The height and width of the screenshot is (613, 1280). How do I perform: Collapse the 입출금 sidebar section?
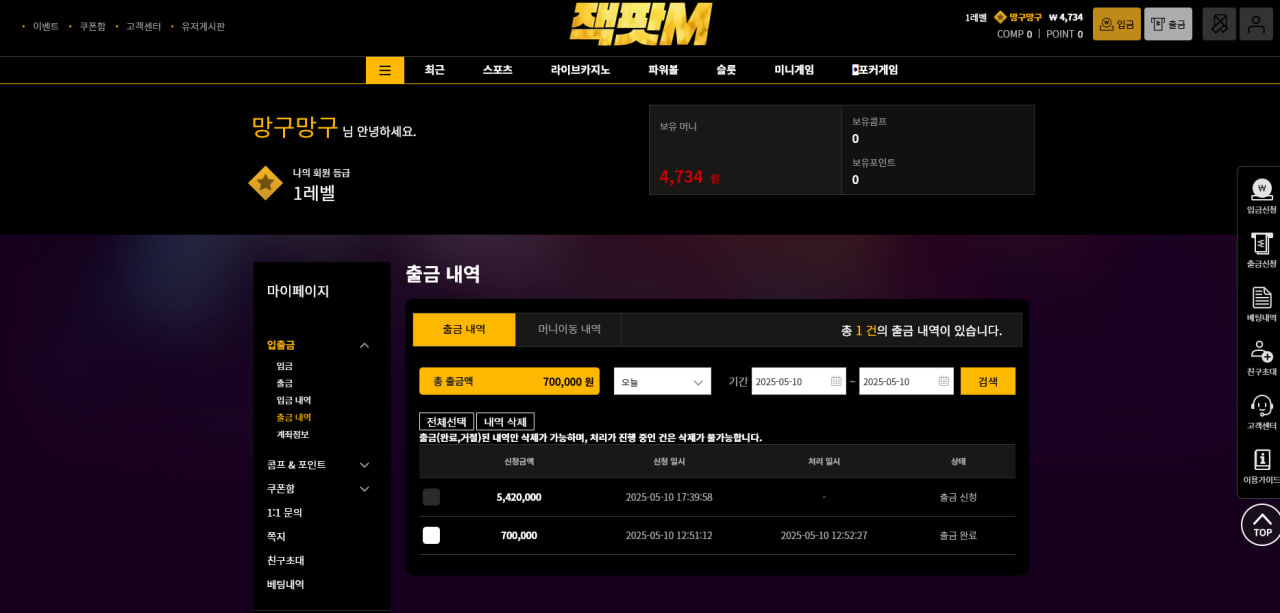tap(364, 345)
